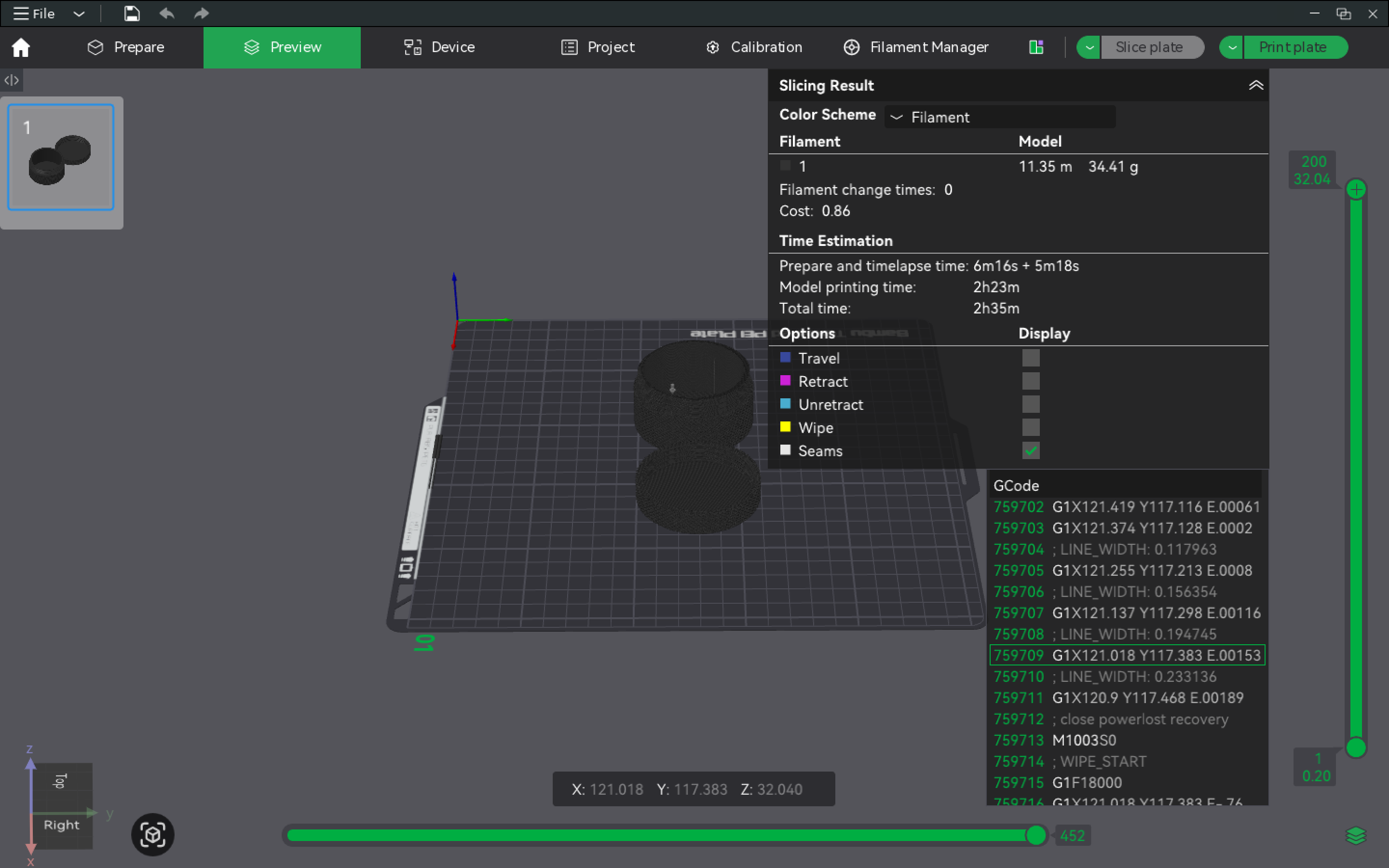
Task: Click the filament 1 color swatch
Action: (785, 166)
